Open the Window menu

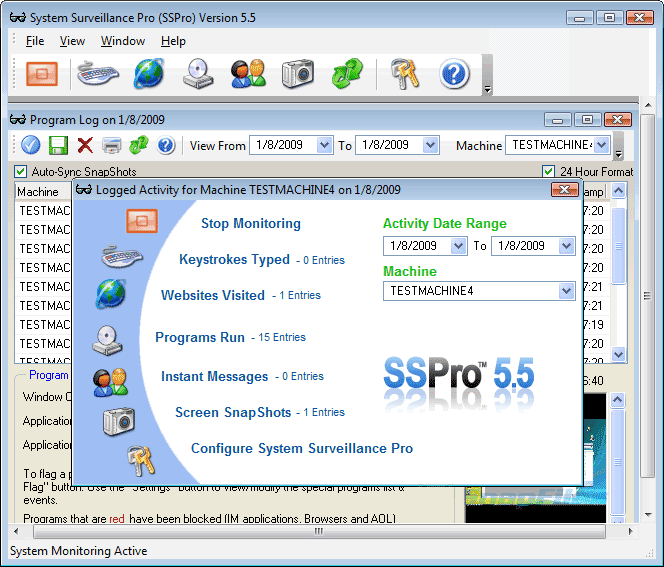(x=123, y=41)
